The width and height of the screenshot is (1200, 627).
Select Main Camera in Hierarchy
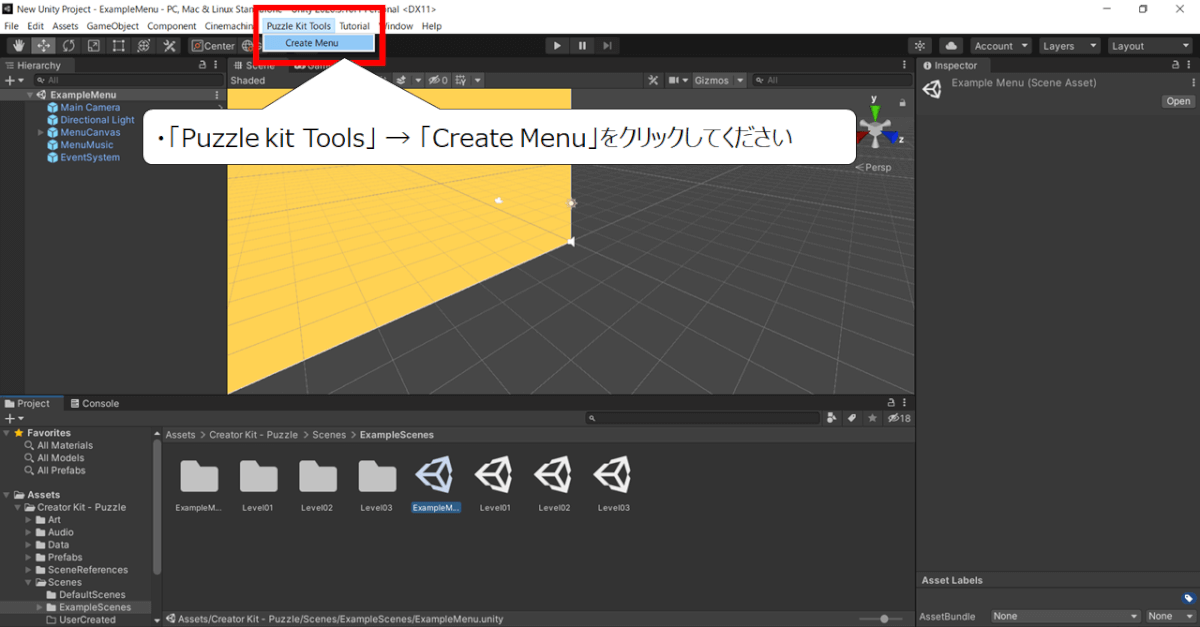(x=90, y=108)
